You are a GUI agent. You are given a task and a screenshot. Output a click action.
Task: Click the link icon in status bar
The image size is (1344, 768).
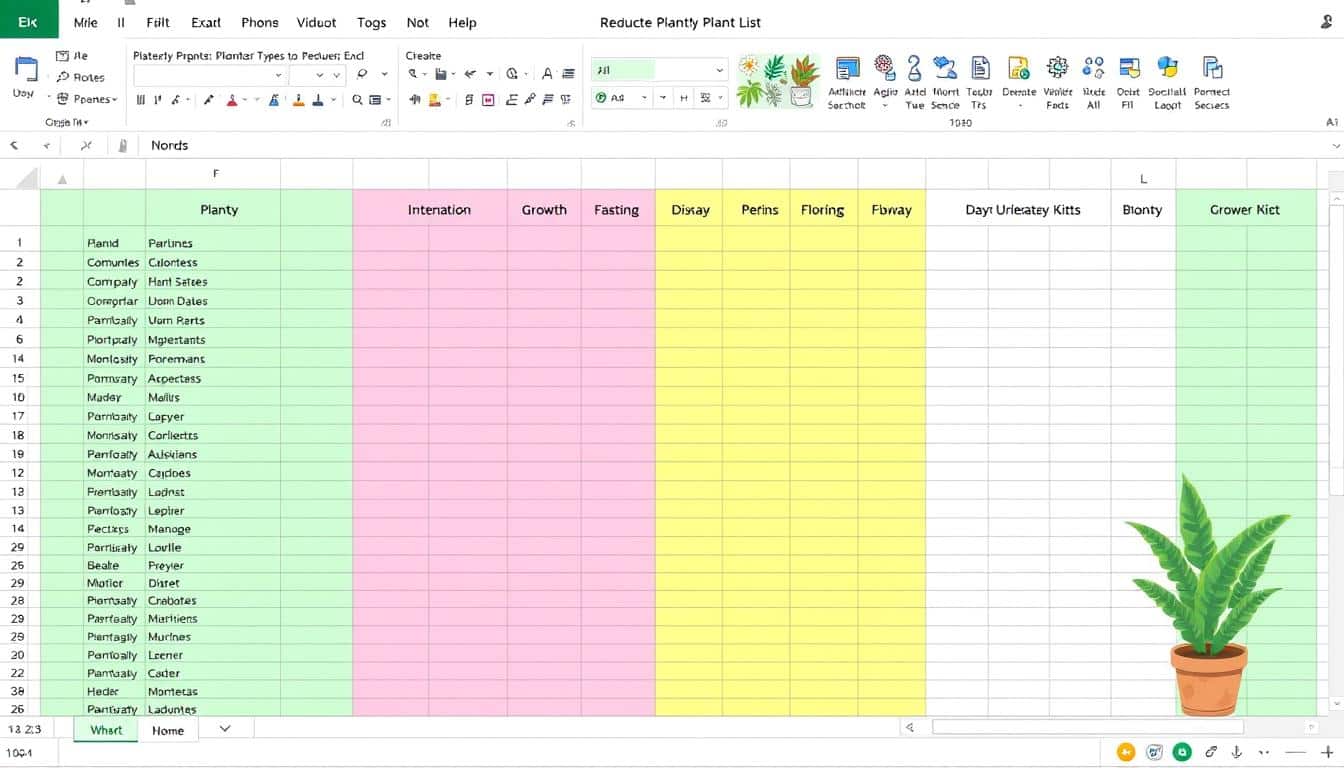[1211, 752]
